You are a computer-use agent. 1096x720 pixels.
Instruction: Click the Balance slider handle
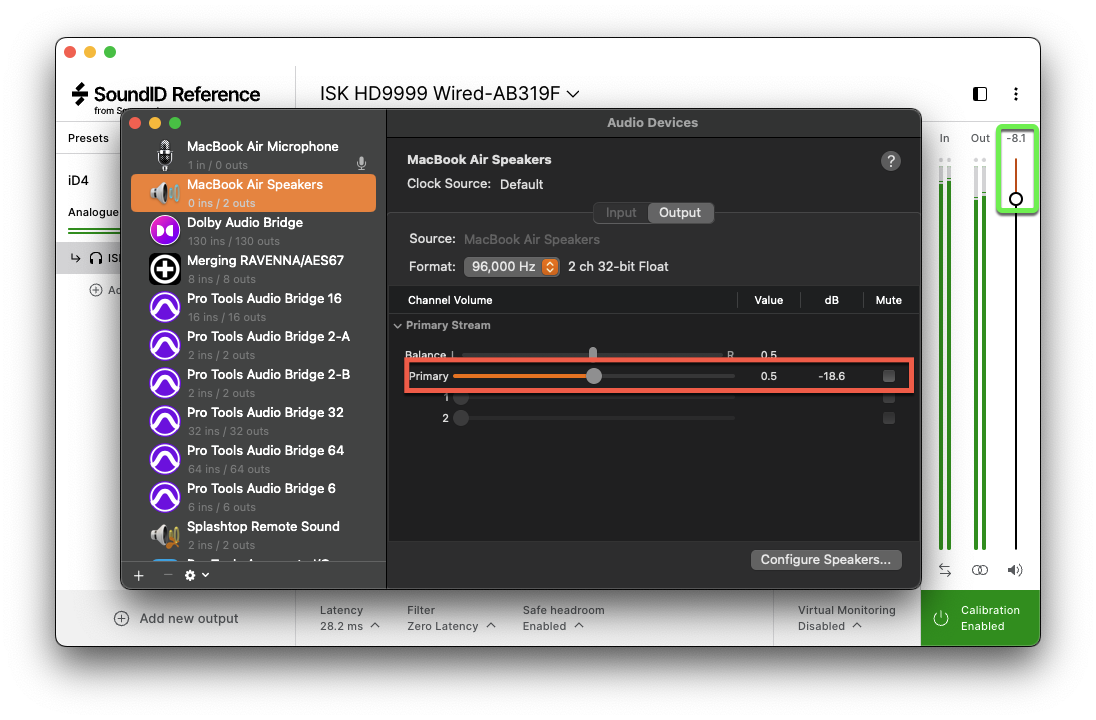[x=593, y=353]
